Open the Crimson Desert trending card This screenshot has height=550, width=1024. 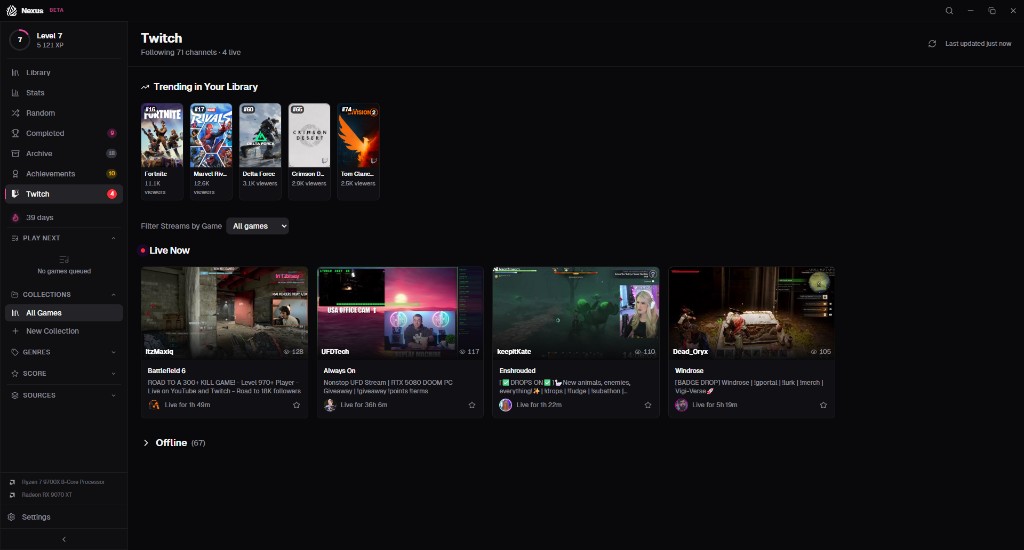click(309, 151)
